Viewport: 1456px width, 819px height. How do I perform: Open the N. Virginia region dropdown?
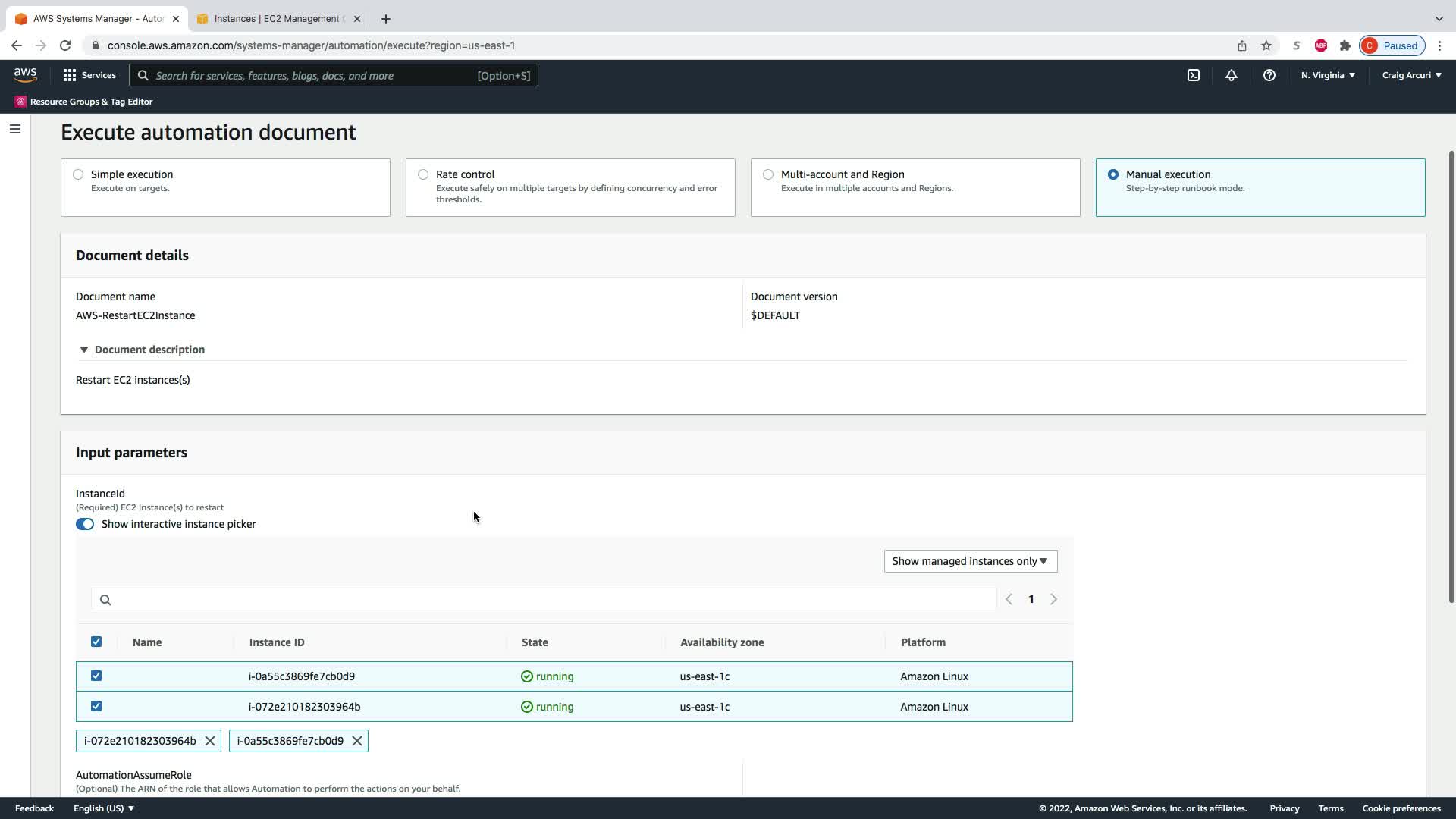coord(1328,75)
